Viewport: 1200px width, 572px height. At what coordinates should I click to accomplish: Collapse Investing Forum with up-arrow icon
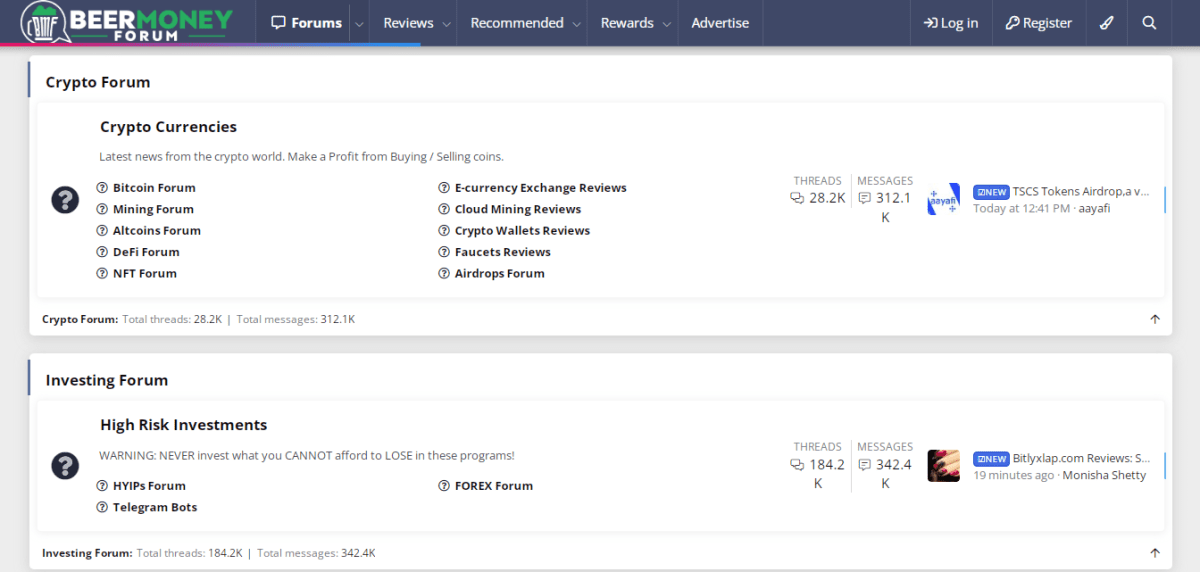tap(1155, 553)
